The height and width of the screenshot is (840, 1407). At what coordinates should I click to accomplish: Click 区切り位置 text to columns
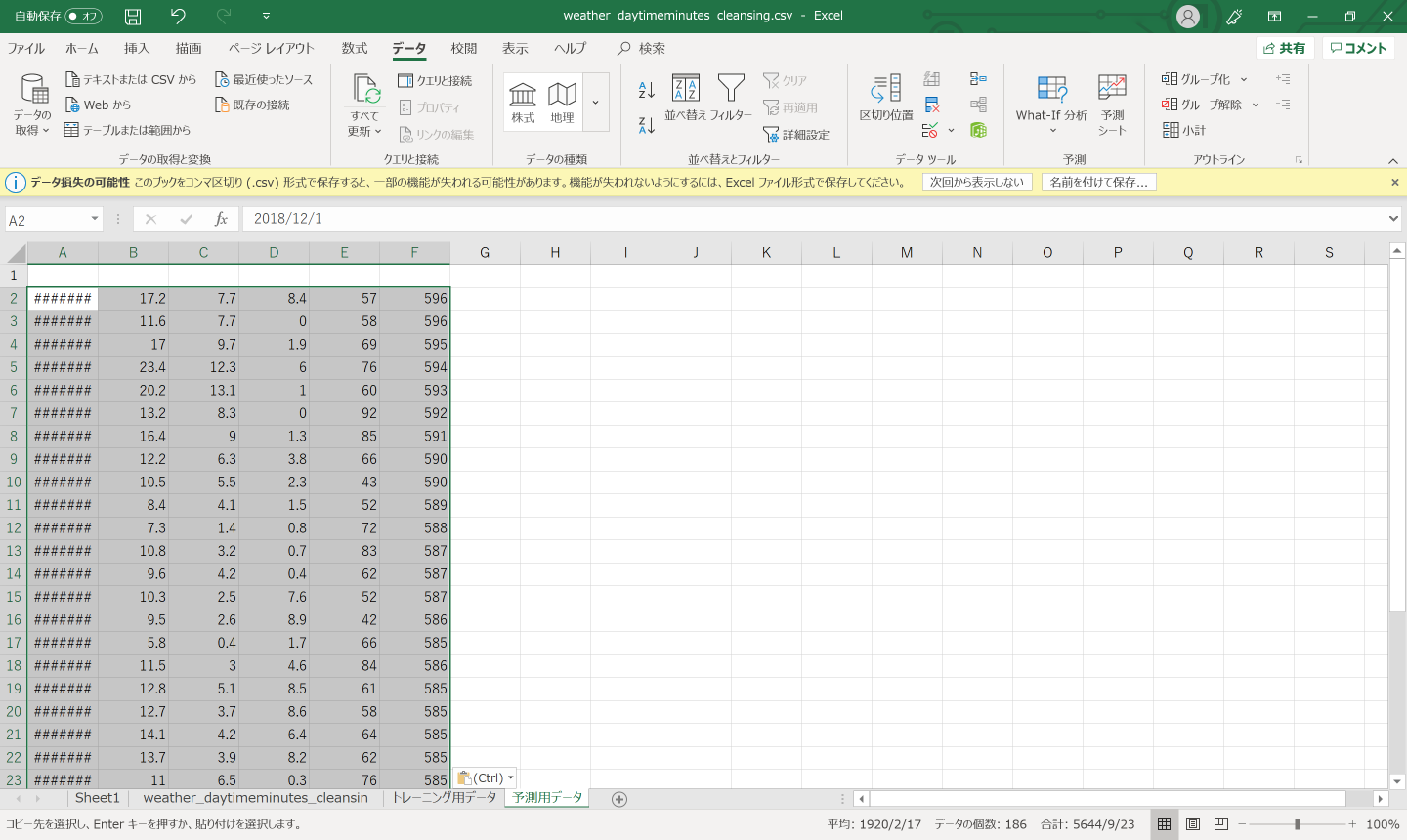point(886,97)
